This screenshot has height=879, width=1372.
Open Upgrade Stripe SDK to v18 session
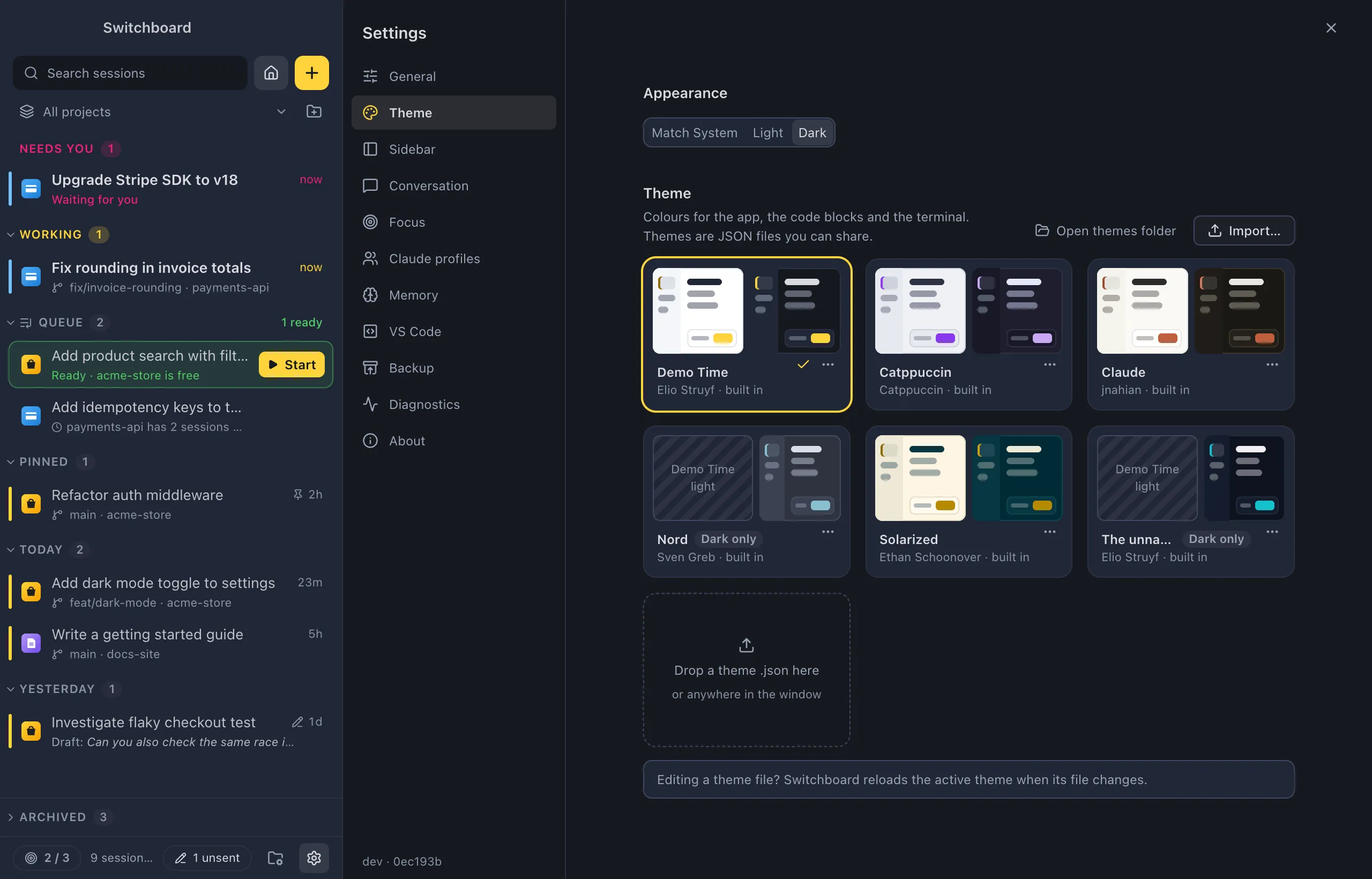(x=170, y=189)
